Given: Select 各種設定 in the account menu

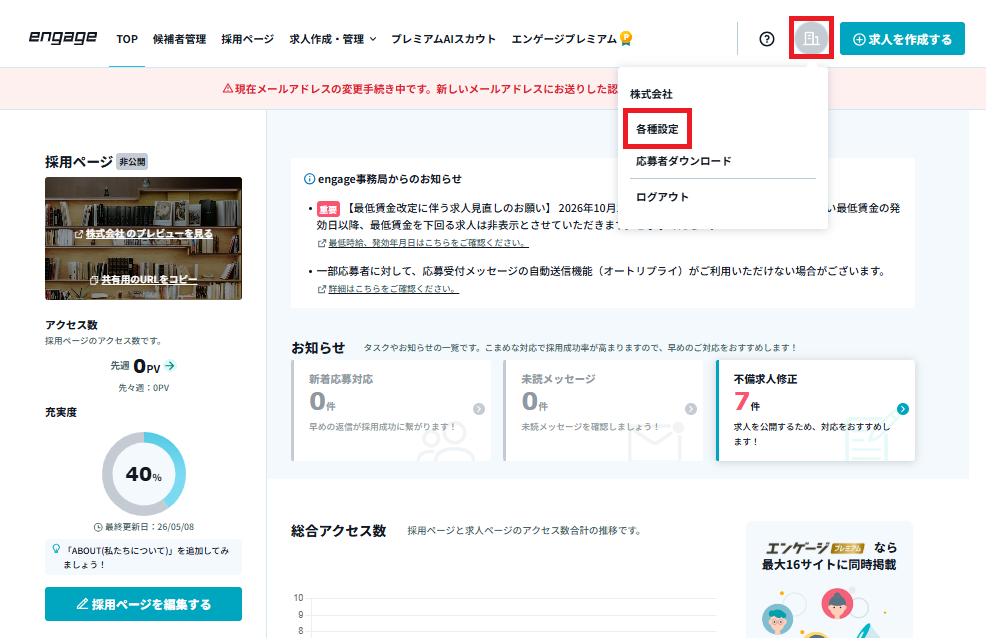Looking at the screenshot, I should [x=657, y=129].
